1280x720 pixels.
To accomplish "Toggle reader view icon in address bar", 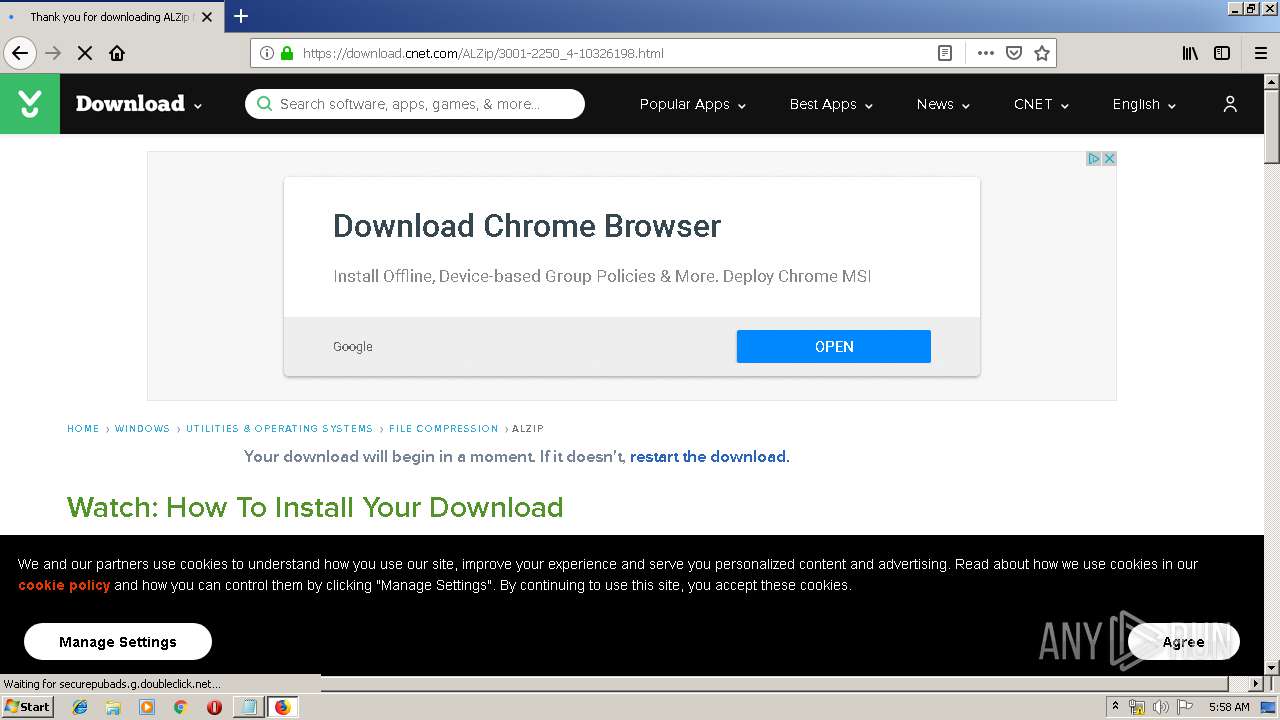I will click(x=944, y=53).
